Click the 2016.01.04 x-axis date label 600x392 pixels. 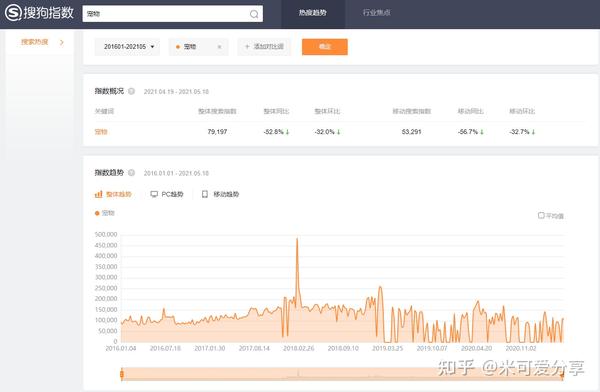pos(121,348)
